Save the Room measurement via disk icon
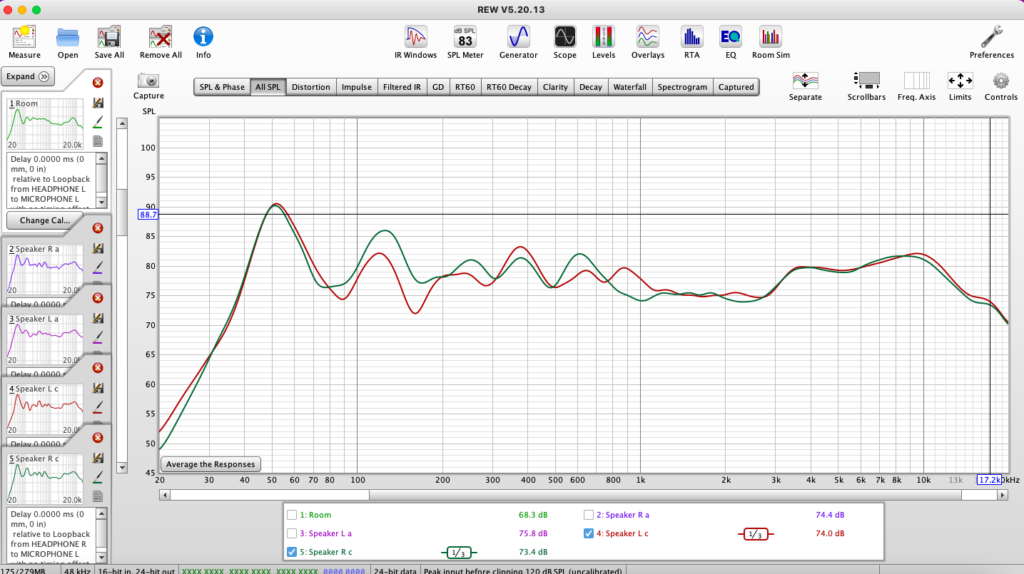Image resolution: width=1024 pixels, height=574 pixels. [x=98, y=103]
